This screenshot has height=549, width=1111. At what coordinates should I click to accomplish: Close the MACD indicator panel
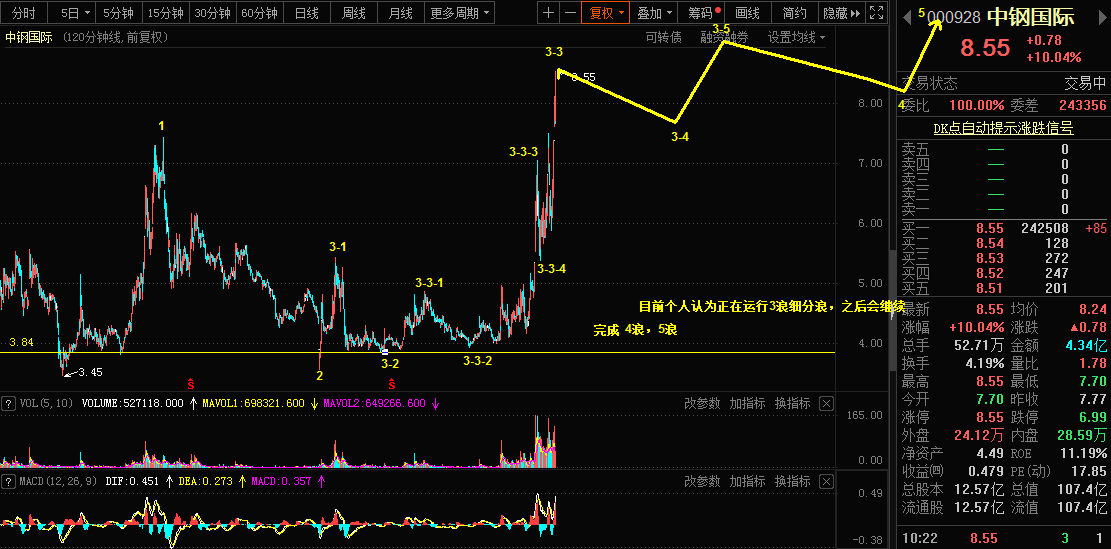tap(826, 482)
